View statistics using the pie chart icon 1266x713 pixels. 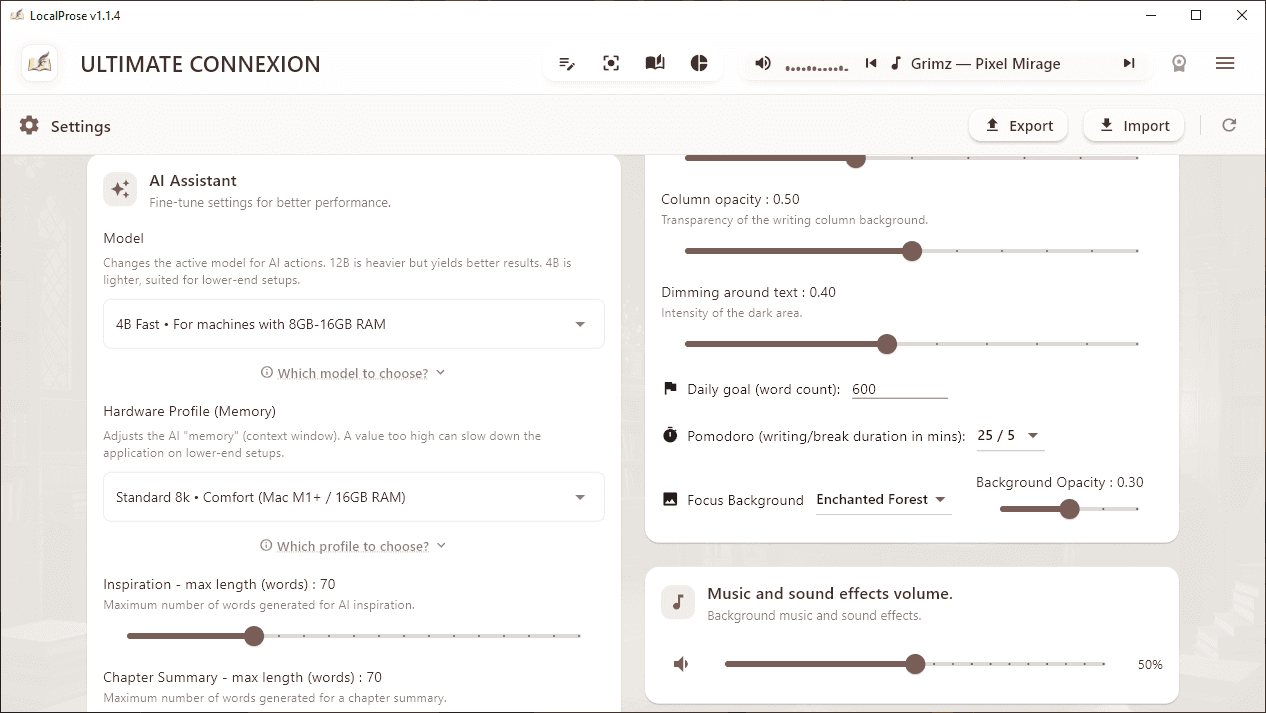(699, 62)
